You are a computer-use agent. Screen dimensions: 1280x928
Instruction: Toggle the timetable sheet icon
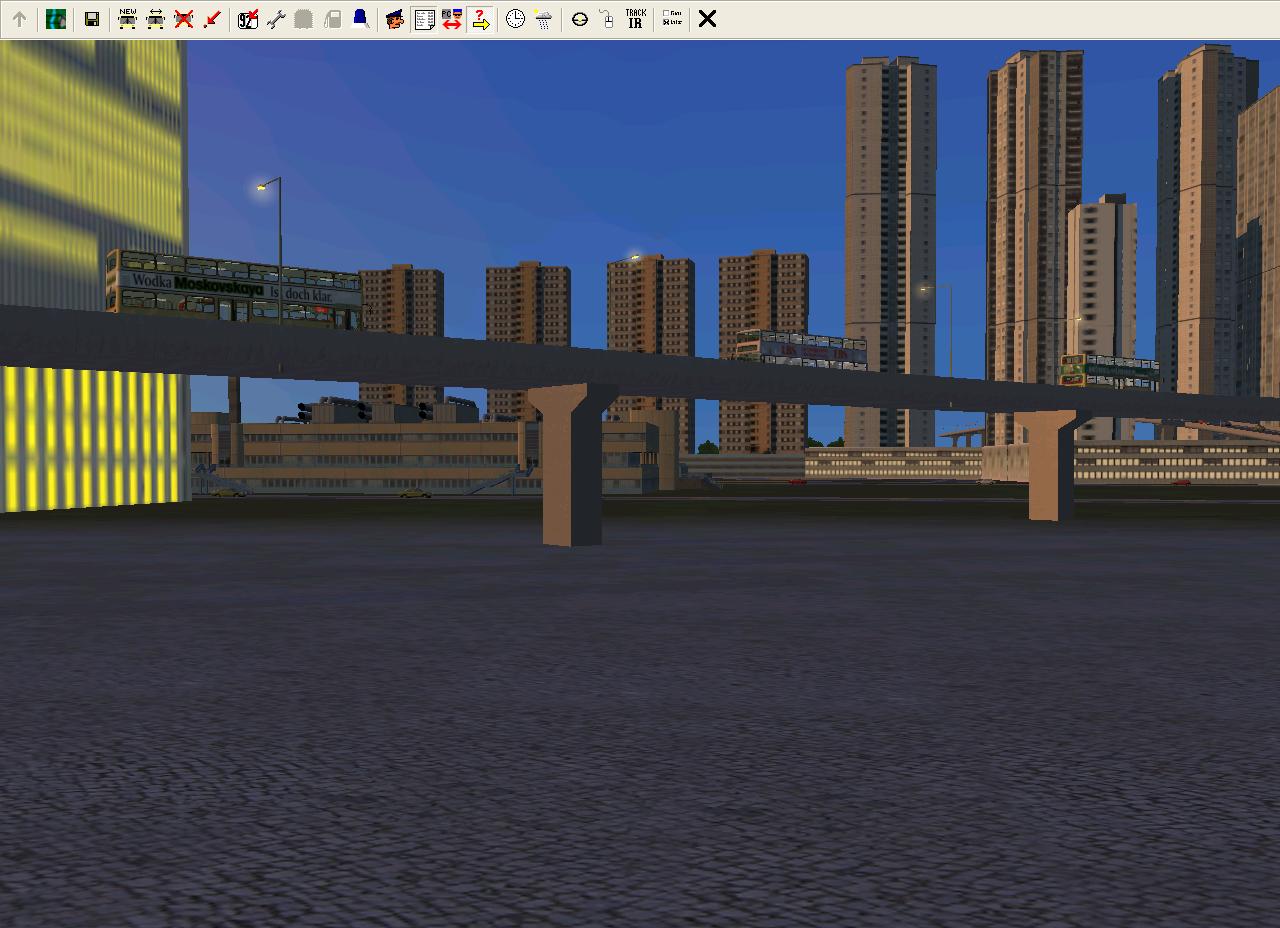pos(424,19)
